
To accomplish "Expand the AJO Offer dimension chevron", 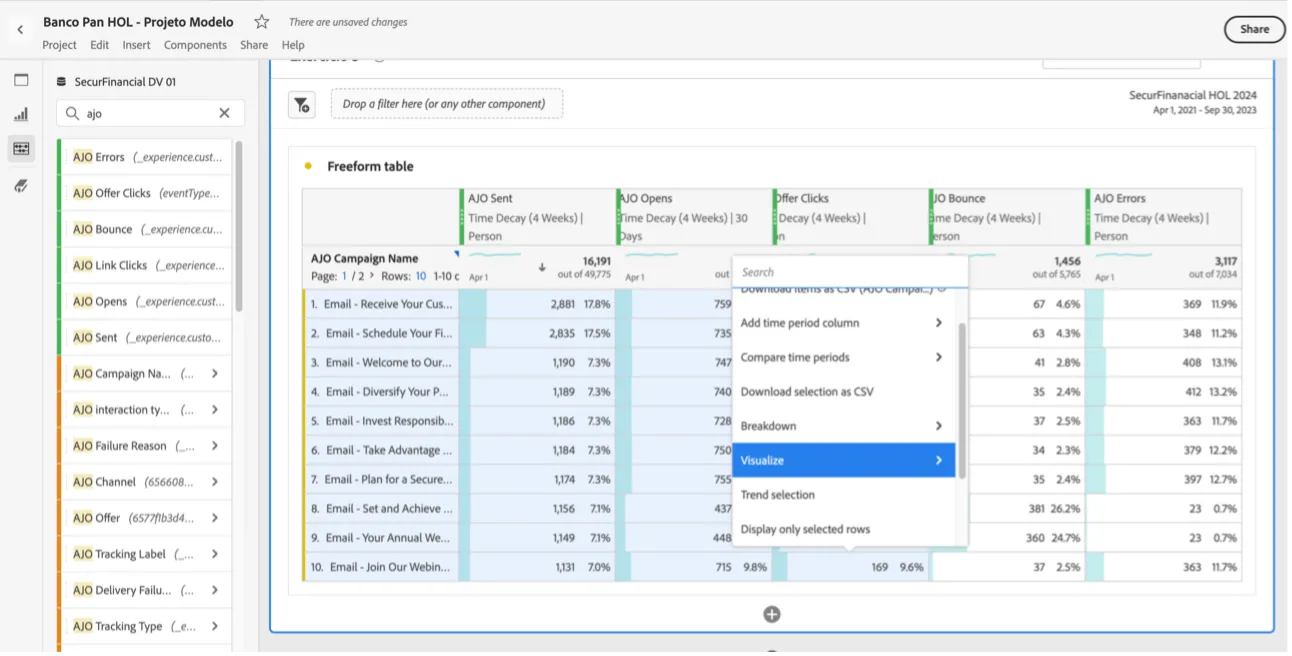I will tap(215, 518).
